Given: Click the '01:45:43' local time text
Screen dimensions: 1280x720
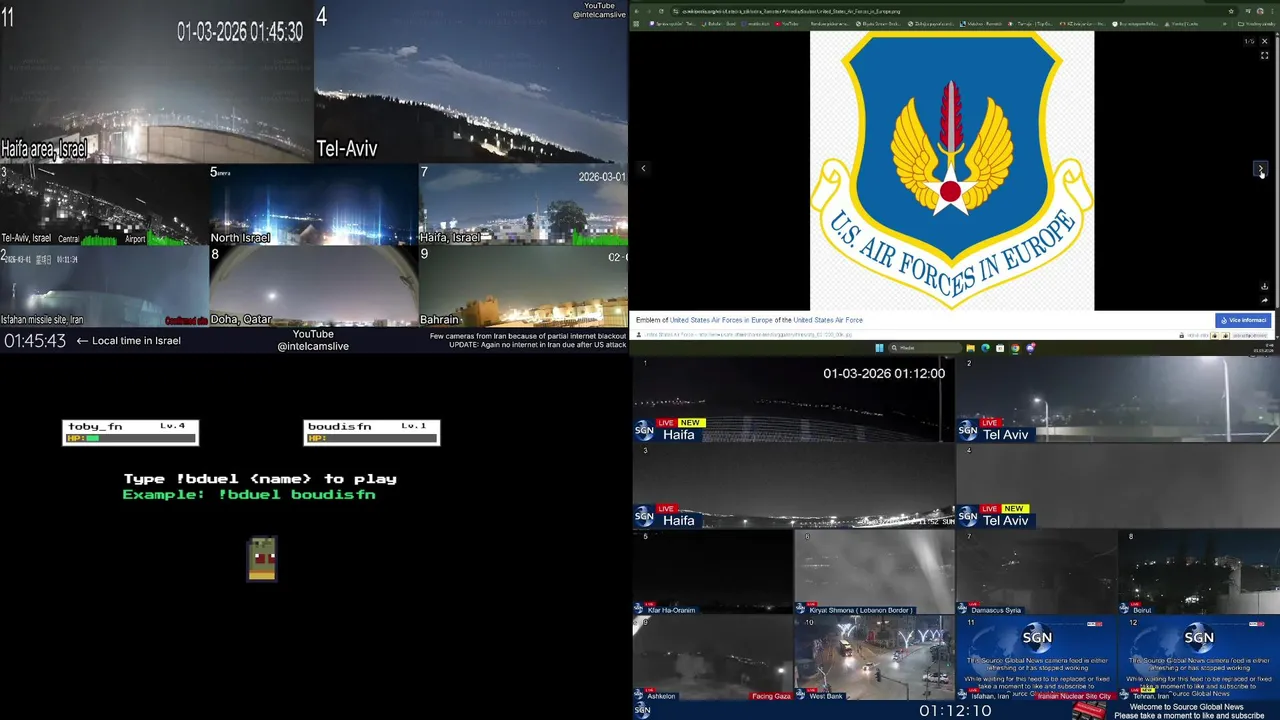Looking at the screenshot, I should pyautogui.click(x=35, y=341).
